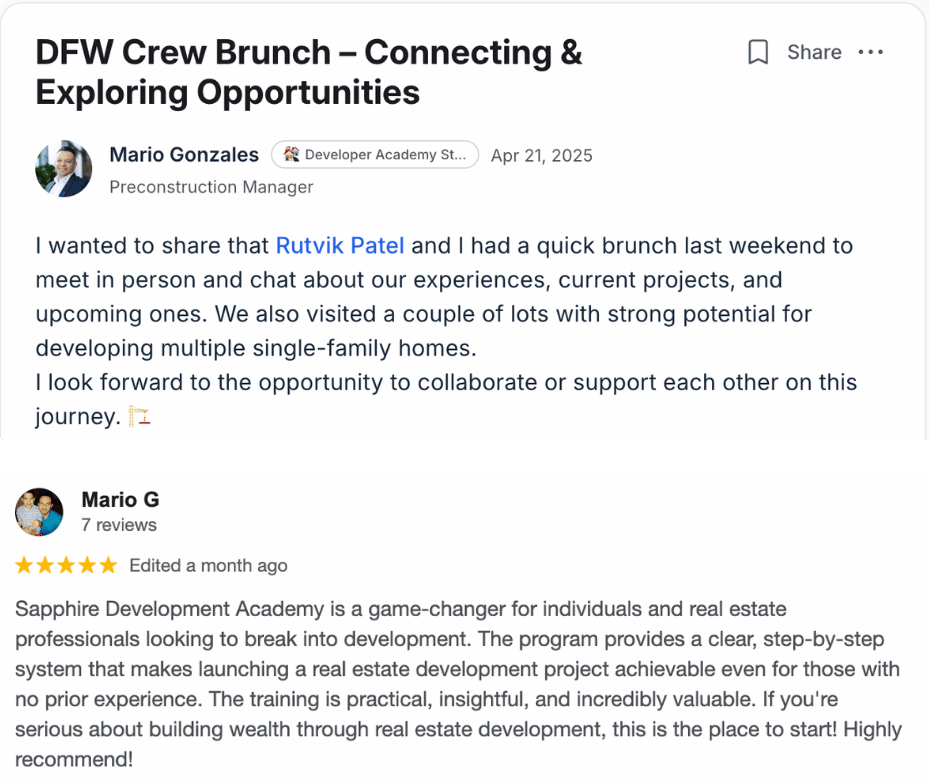Select the Developer Academy St... badge

coord(375,154)
